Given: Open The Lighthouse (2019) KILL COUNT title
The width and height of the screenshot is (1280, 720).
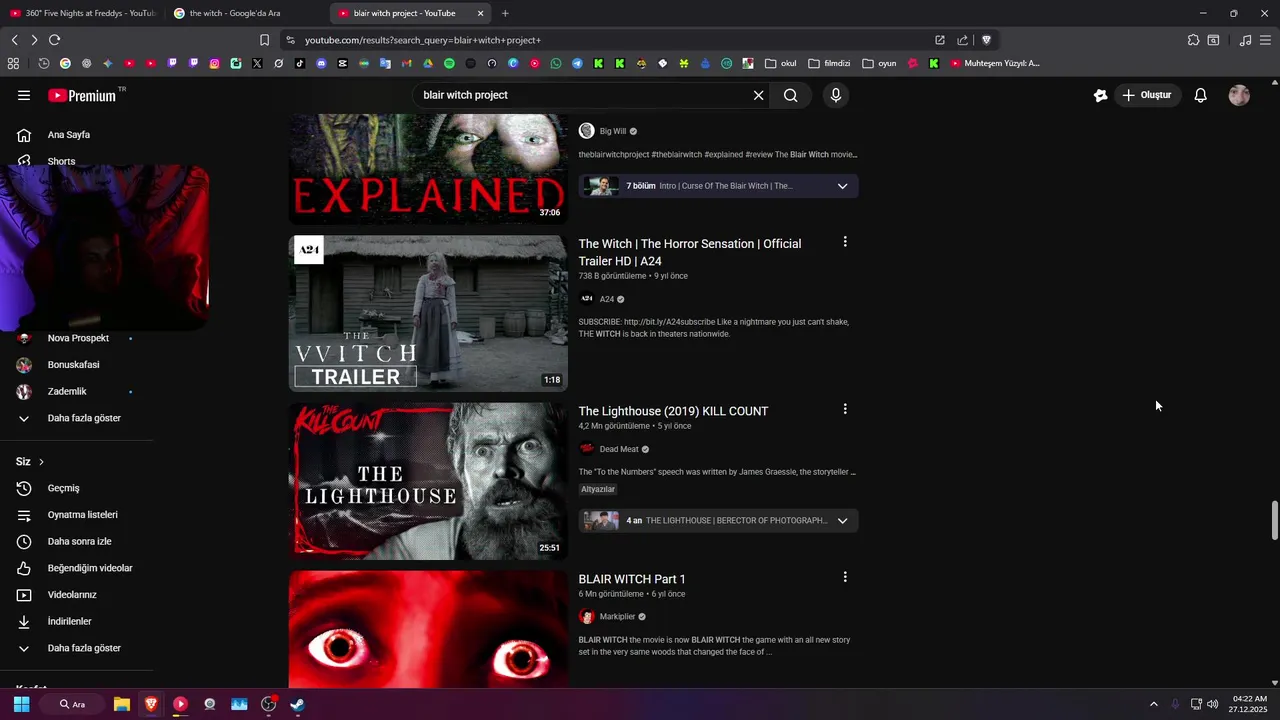Looking at the screenshot, I should pos(673,411).
